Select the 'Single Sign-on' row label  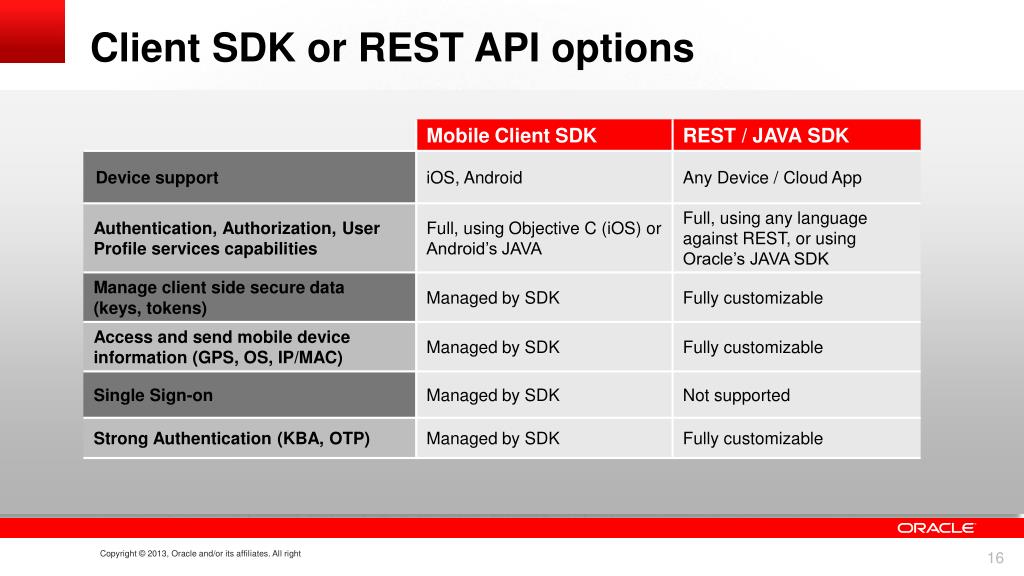pyautogui.click(x=249, y=395)
